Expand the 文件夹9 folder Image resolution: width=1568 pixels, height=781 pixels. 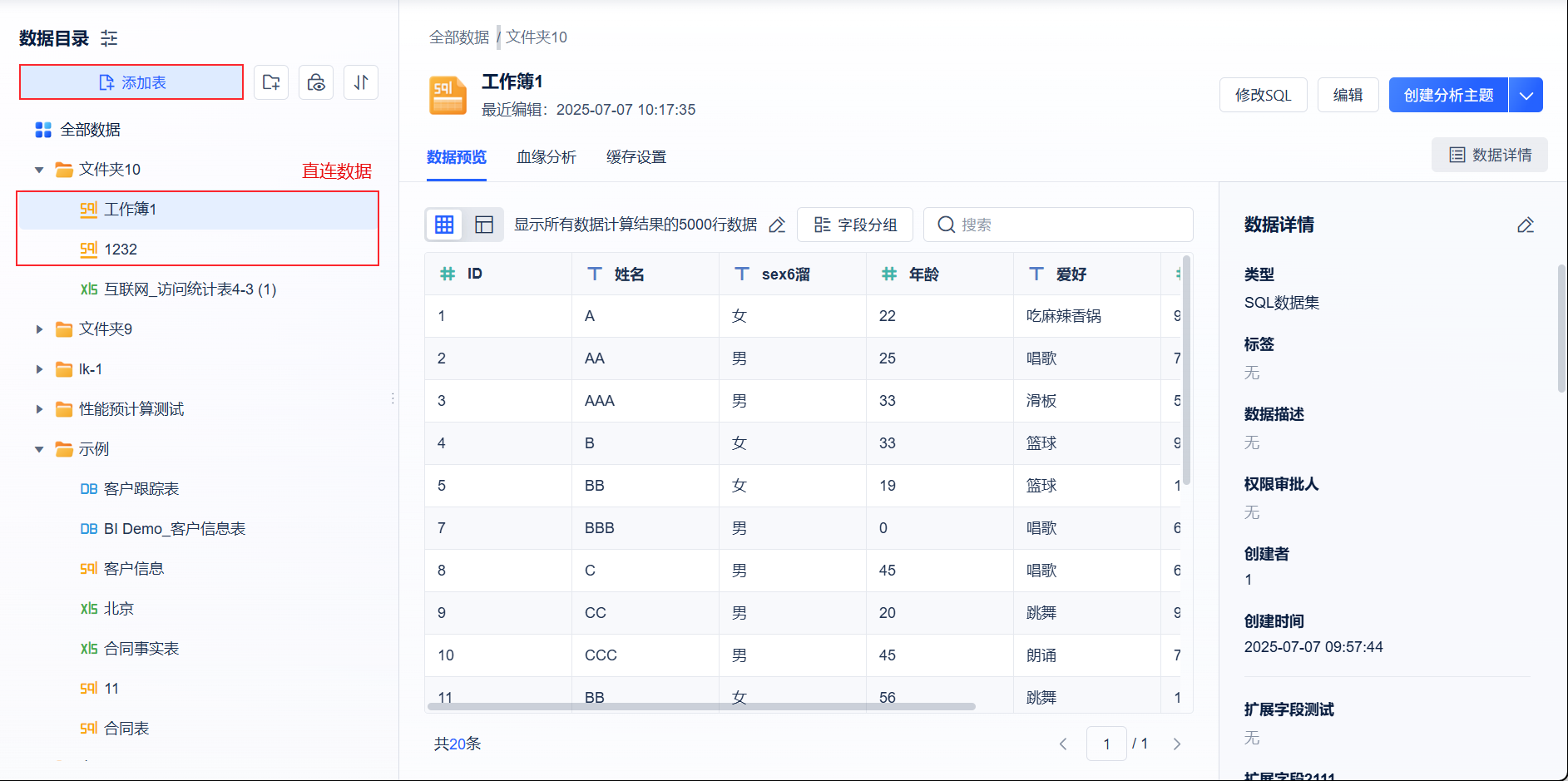click(x=39, y=329)
